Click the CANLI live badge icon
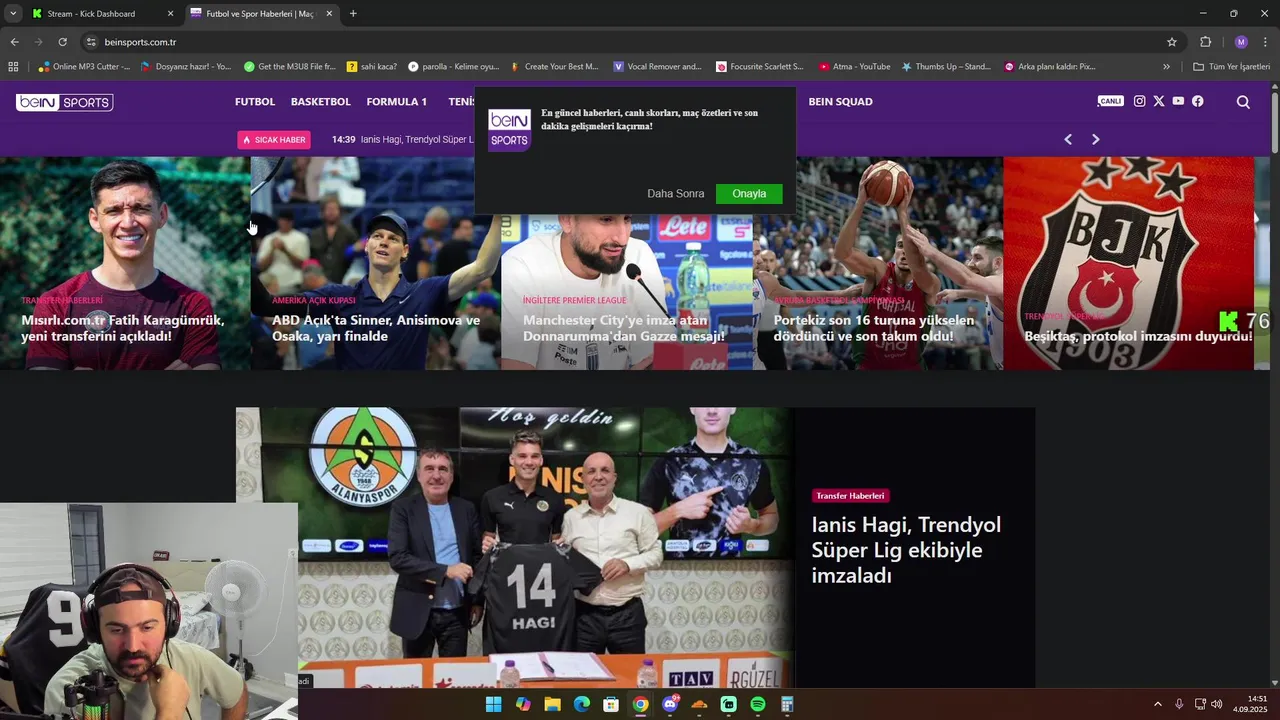Screen dimensions: 1280x720 click(1111, 101)
